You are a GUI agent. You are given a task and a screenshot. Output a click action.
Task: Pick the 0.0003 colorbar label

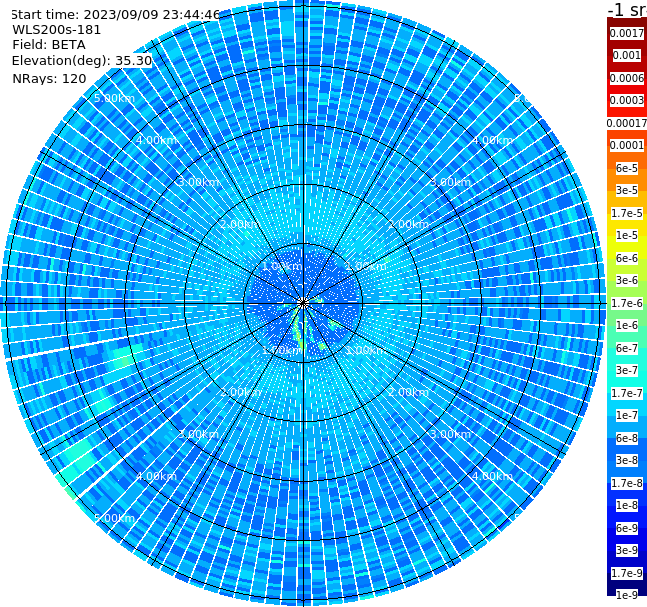(627, 100)
